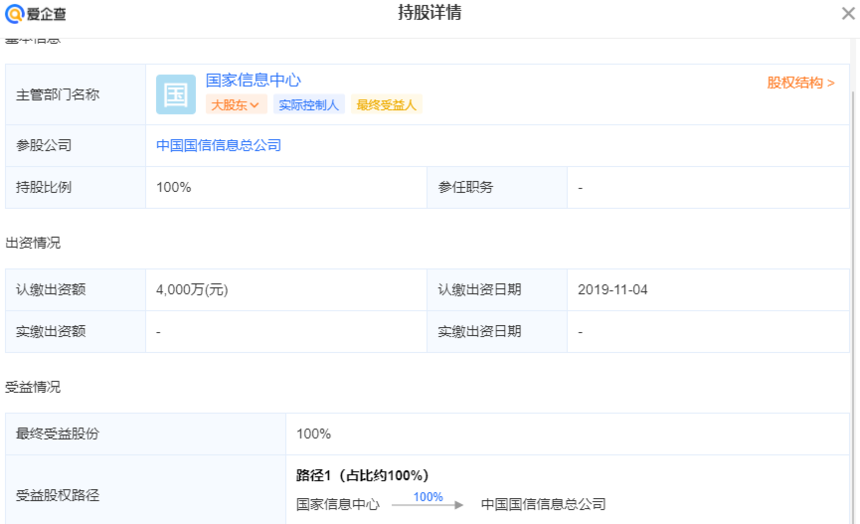Click 中国国信信息总公司 in the equity path
The image size is (860, 524).
(544, 504)
